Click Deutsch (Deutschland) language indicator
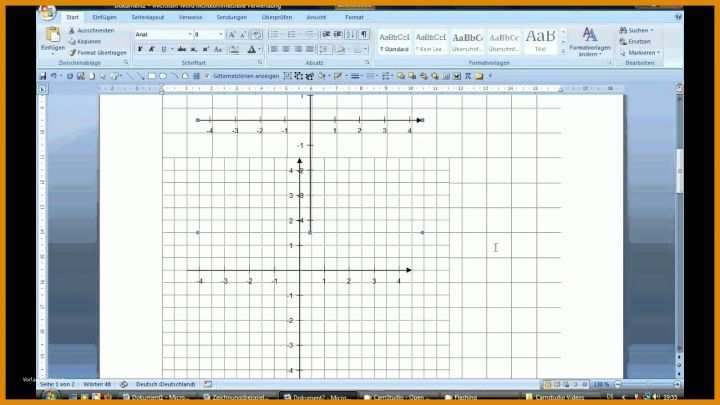Viewport: 720px width, 405px height. (x=165, y=384)
